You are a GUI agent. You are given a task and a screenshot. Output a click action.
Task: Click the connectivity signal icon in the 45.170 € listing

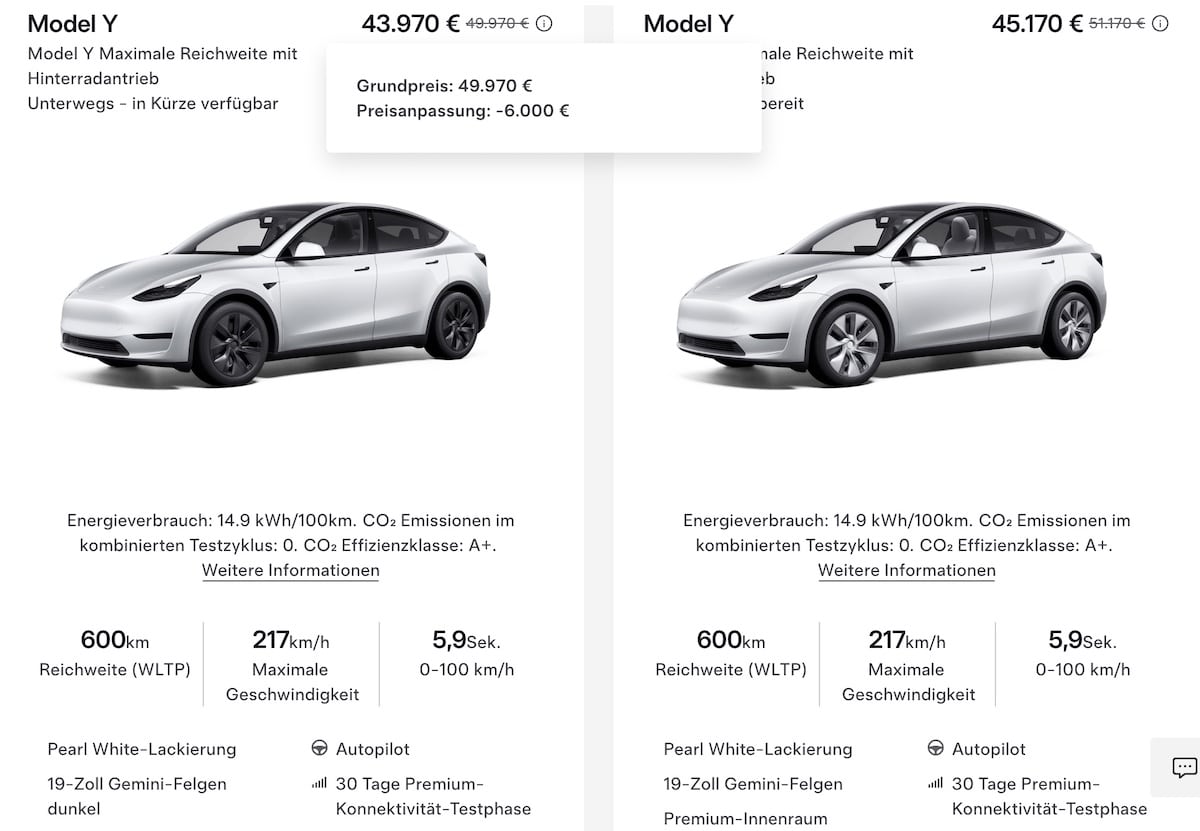[x=936, y=784]
